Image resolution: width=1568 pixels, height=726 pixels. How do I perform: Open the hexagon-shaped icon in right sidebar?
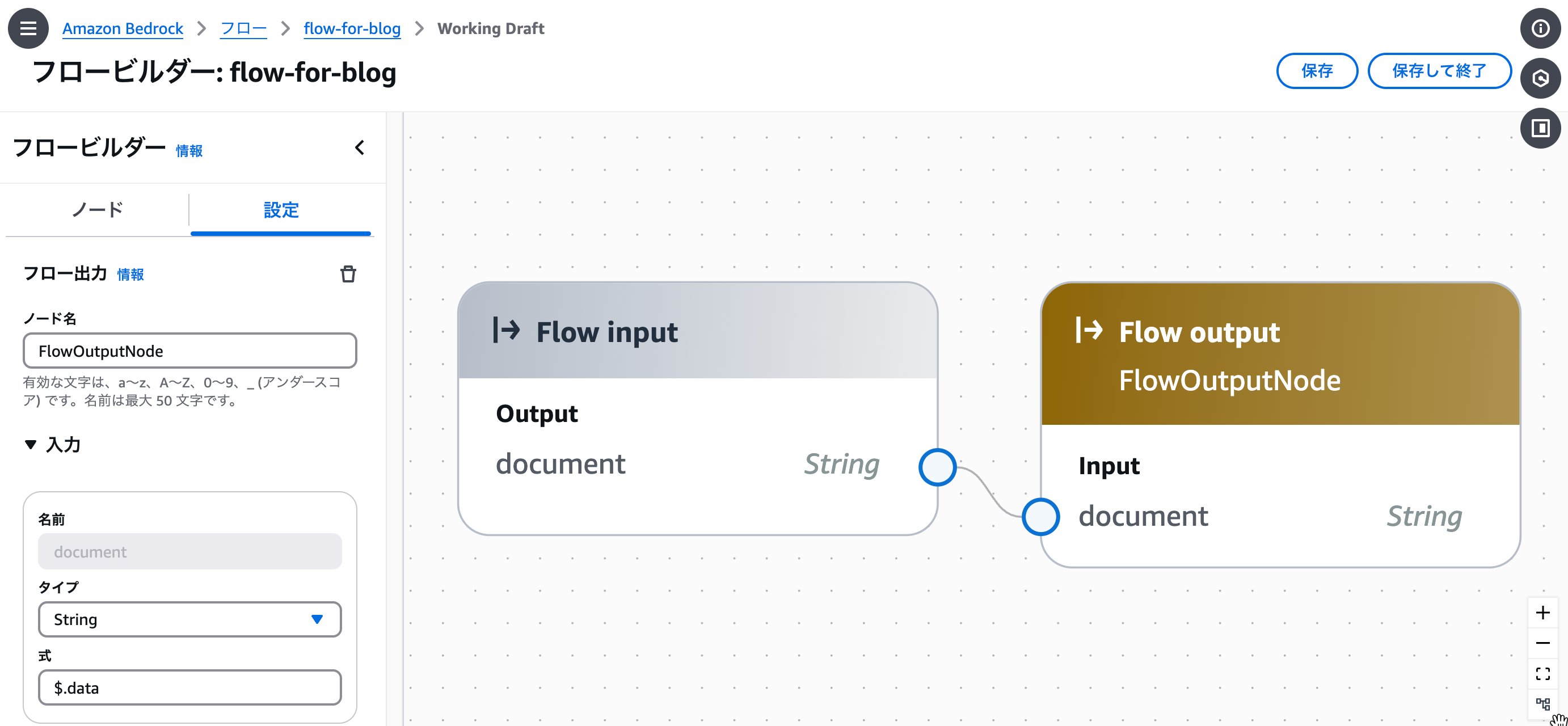1540,78
